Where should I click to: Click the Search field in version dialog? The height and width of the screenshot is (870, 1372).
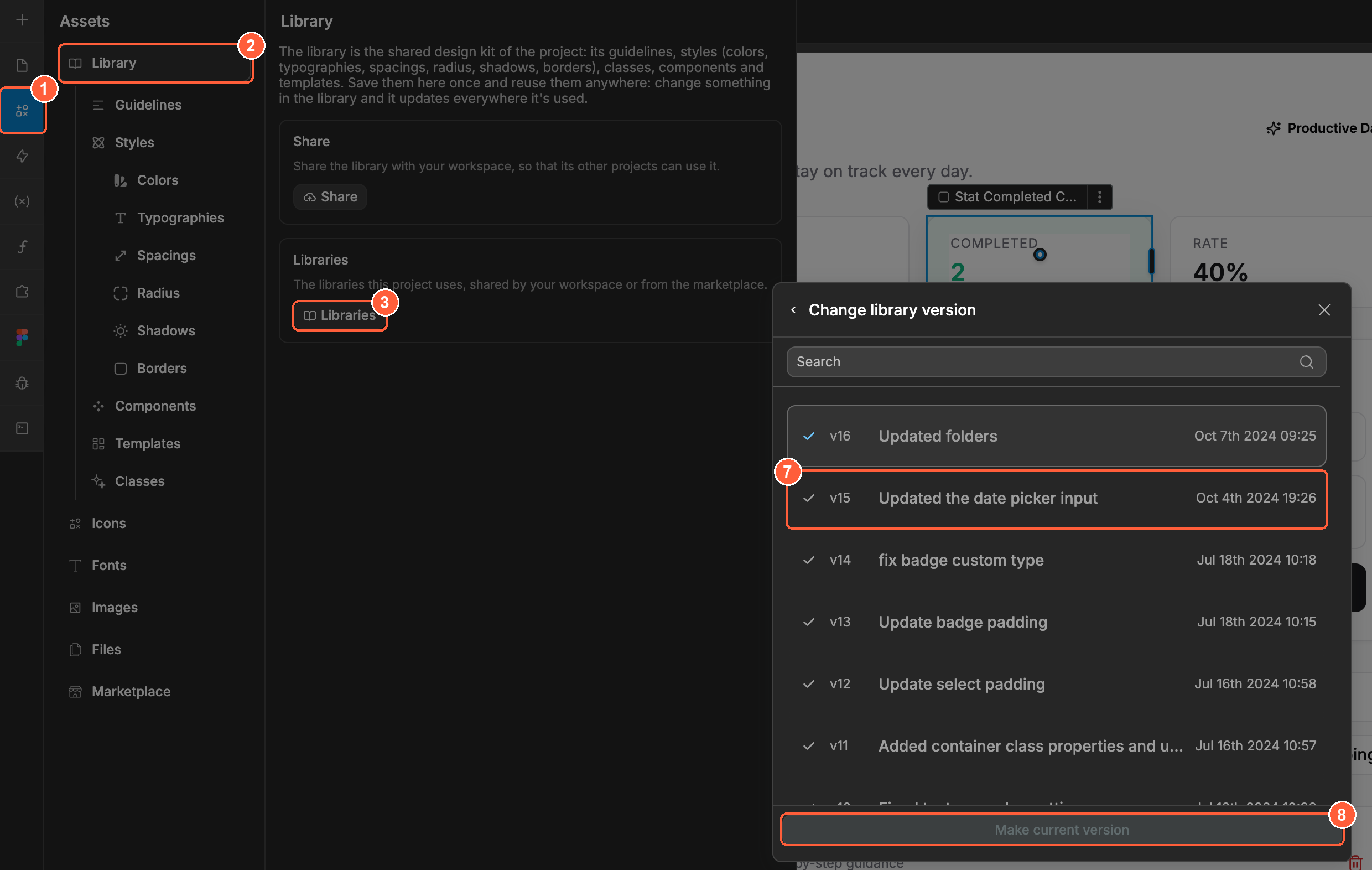pyautogui.click(x=1056, y=362)
